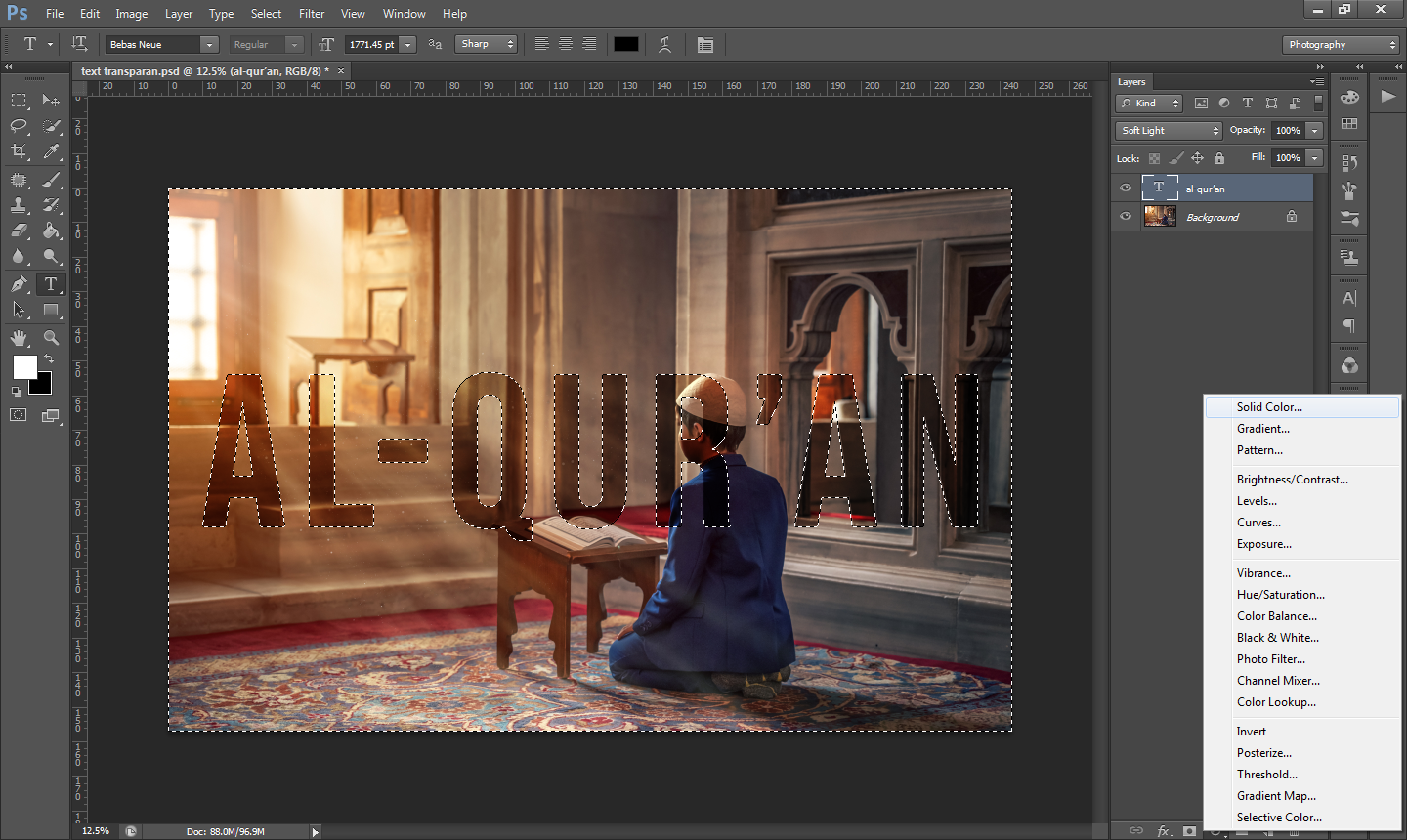Screen dimensions: 1407x840
Task: Choose Hue/Saturation from adjustment menu
Action: pos(1280,595)
